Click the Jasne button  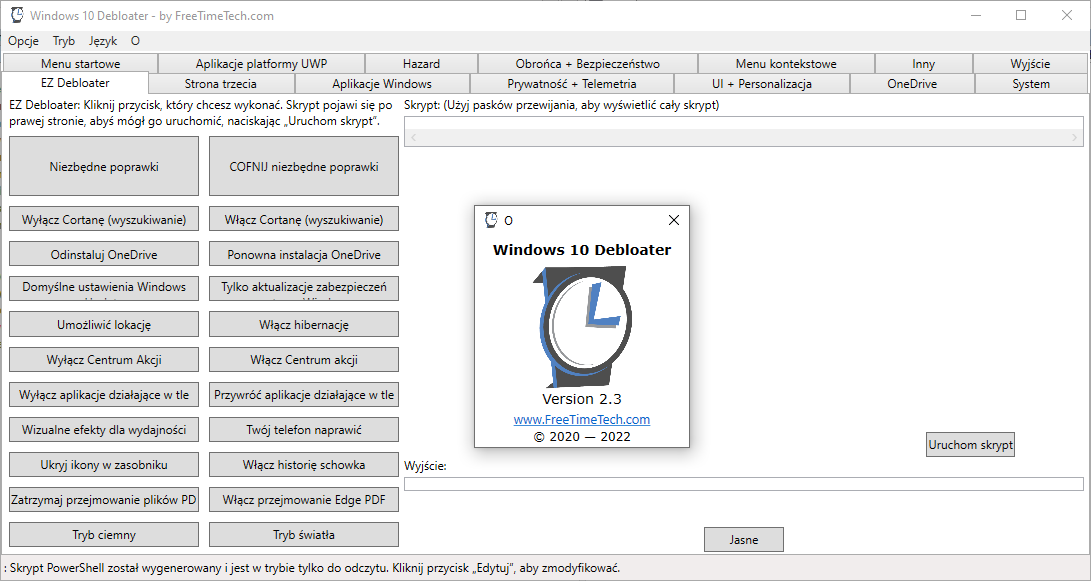pos(744,539)
